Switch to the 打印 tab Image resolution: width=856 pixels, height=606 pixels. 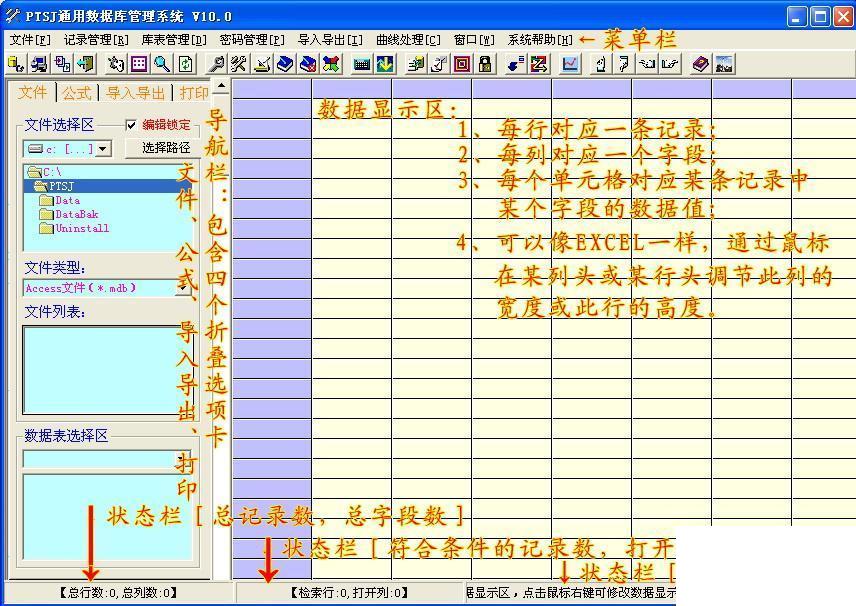tap(194, 93)
